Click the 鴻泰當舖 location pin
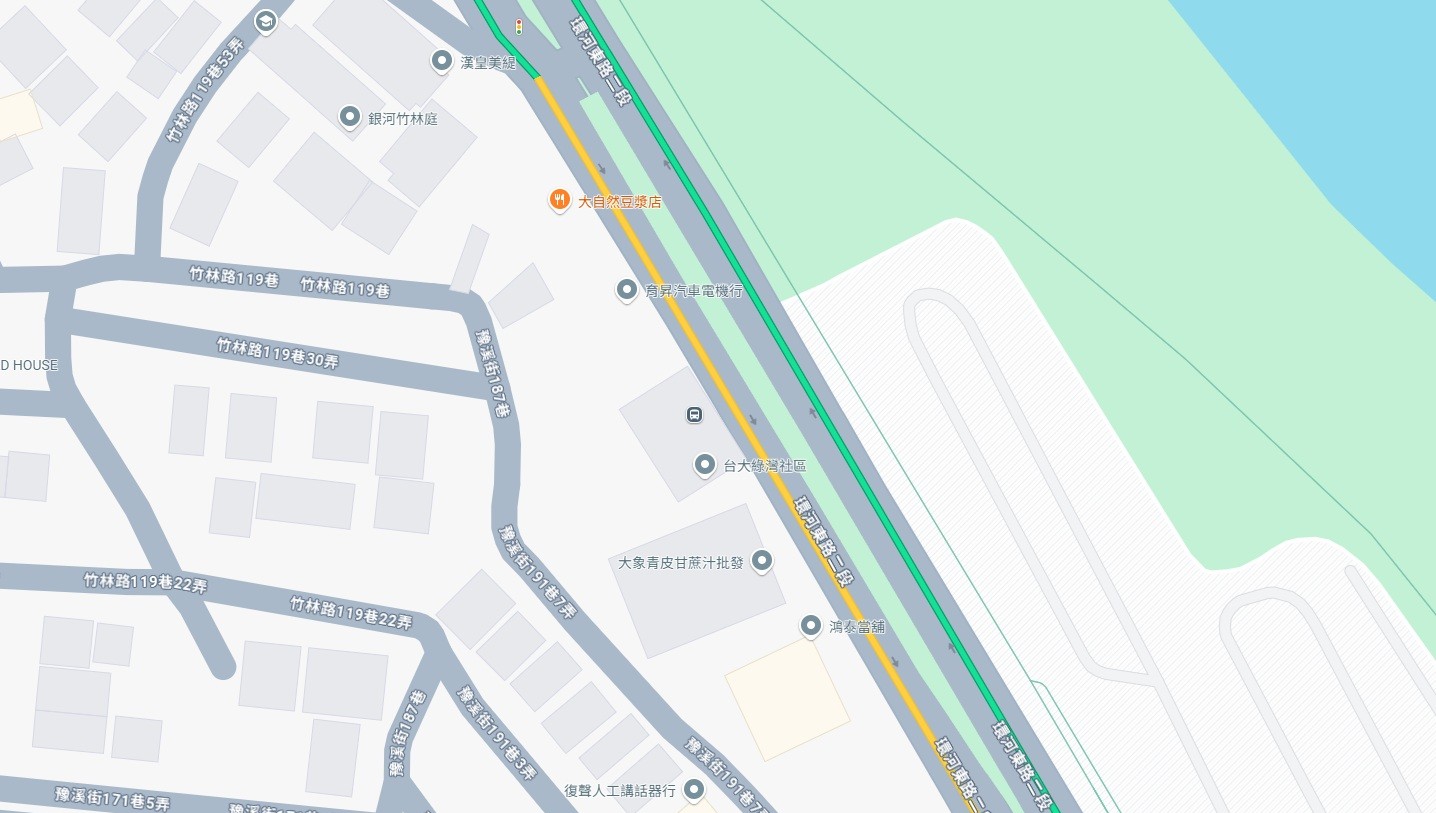This screenshot has height=813, width=1436. (x=812, y=626)
